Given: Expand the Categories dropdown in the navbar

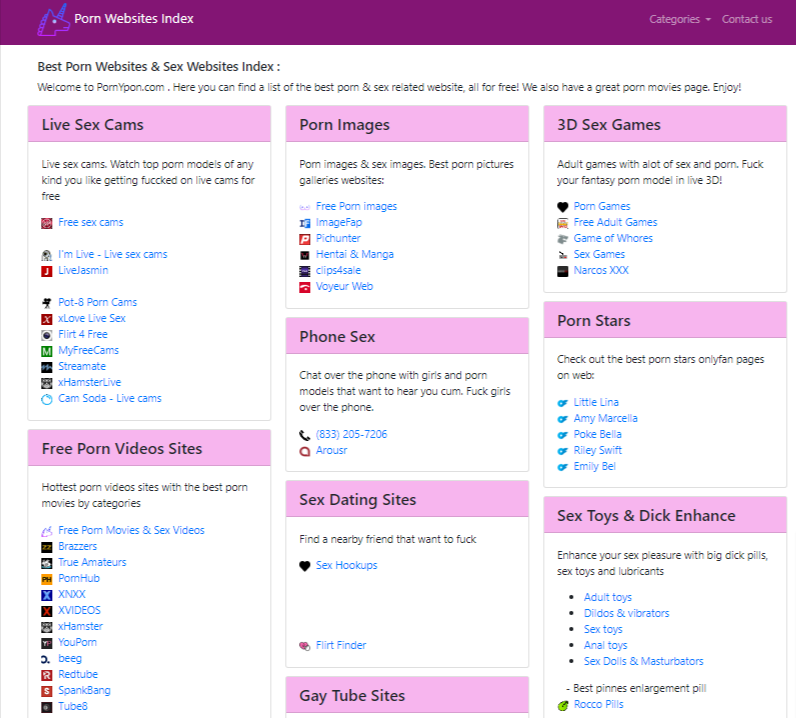Looking at the screenshot, I should (x=679, y=19).
